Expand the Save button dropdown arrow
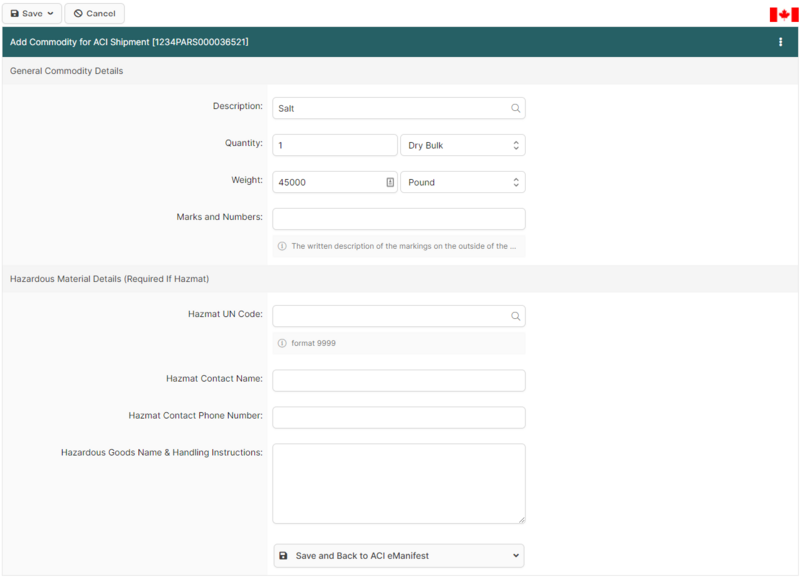This screenshot has height=582, width=800. click(51, 14)
